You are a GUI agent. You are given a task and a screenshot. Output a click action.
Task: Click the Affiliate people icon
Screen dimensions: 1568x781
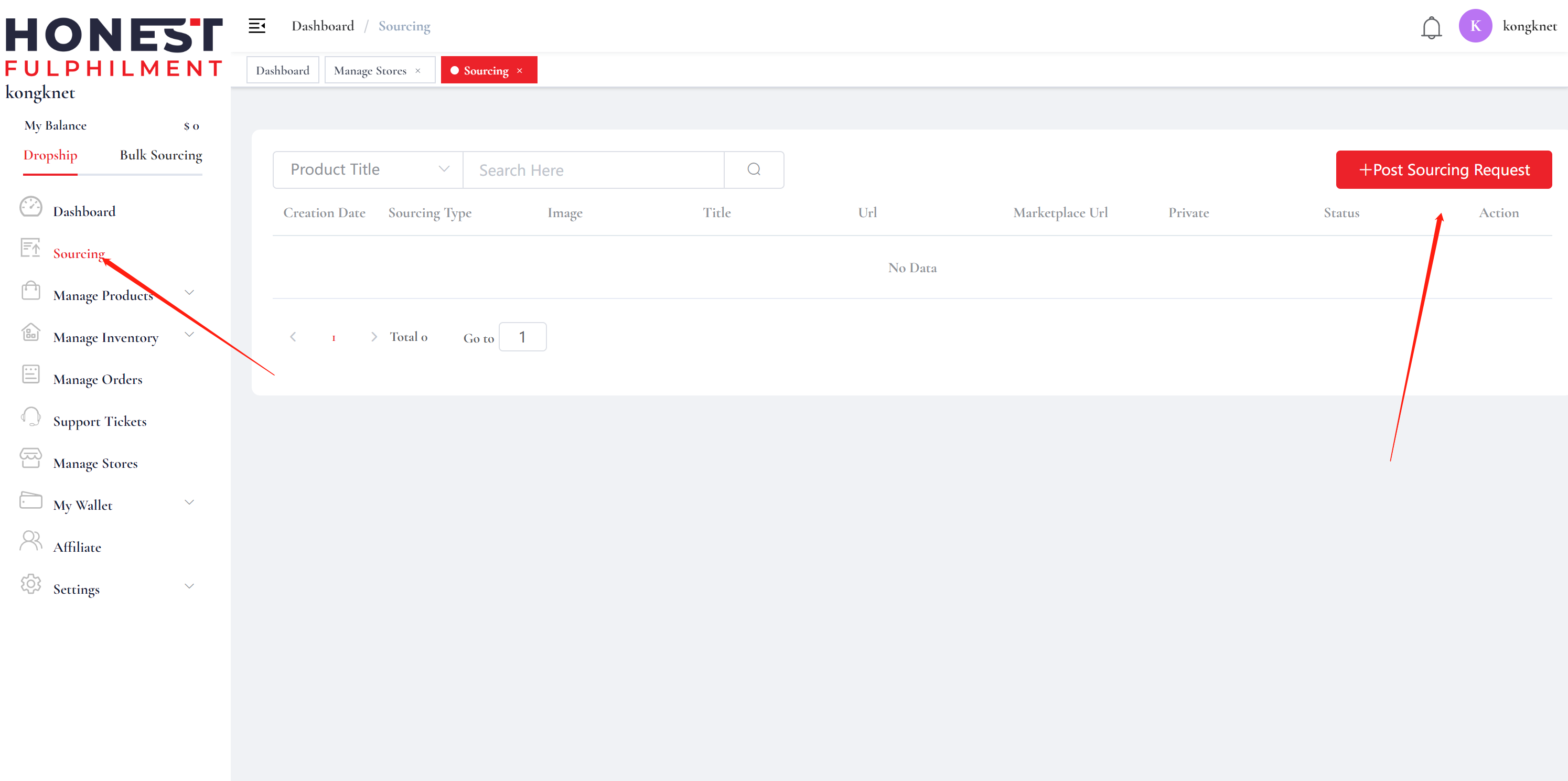point(30,541)
